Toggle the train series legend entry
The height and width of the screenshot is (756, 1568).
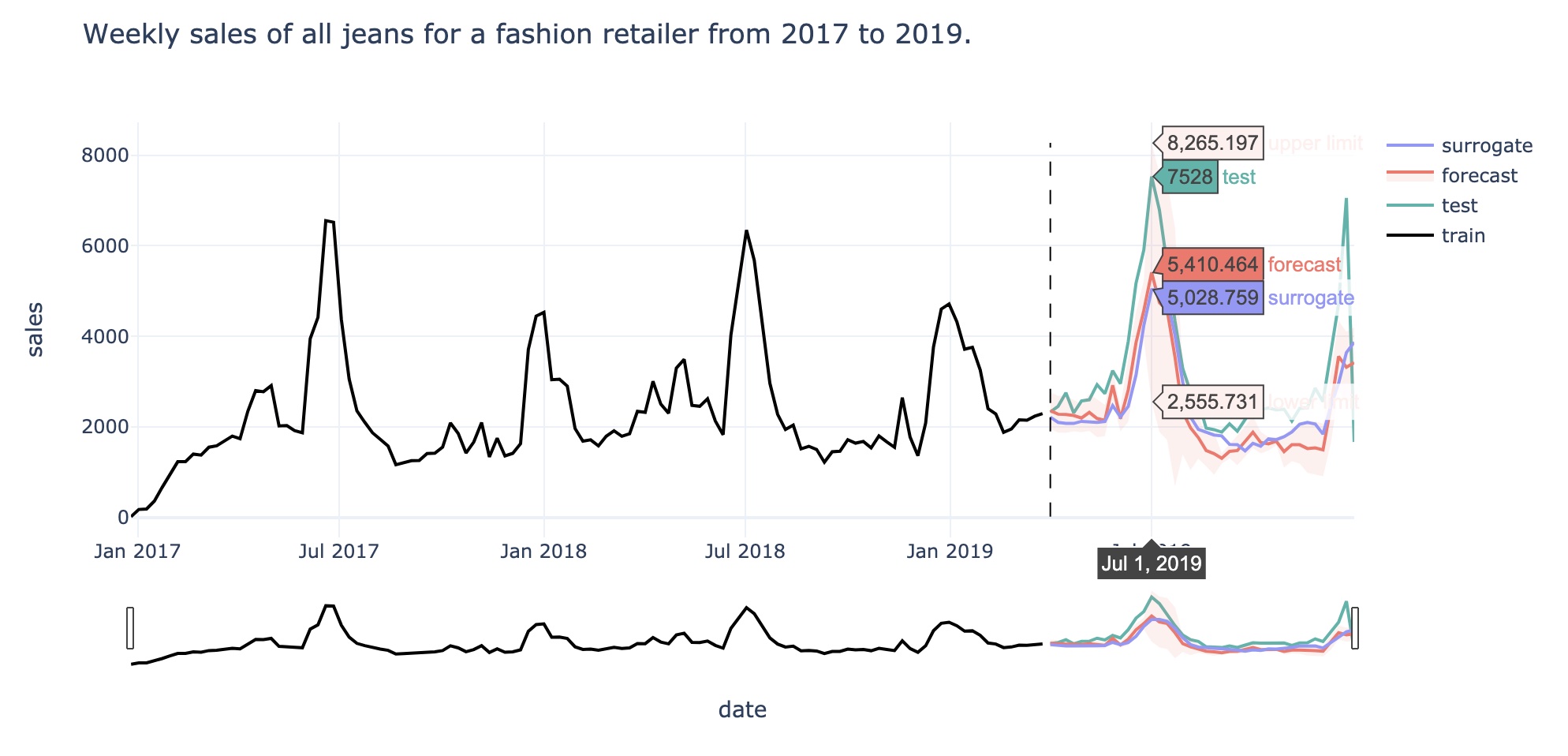coord(1435,236)
